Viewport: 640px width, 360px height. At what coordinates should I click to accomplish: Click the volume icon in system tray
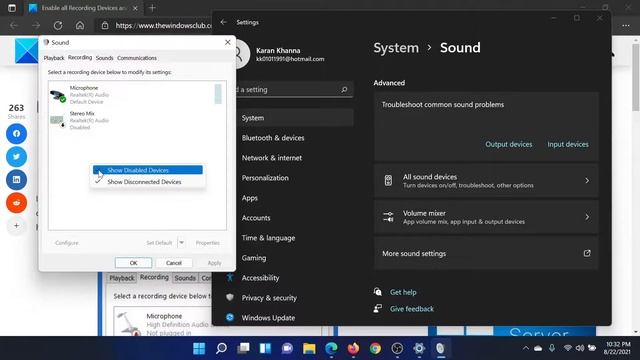[580, 348]
